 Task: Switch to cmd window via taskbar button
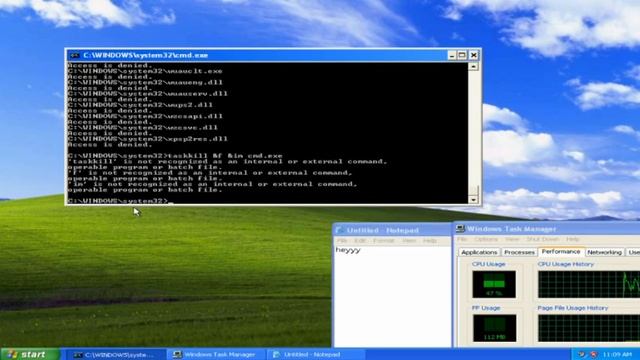[116, 355]
